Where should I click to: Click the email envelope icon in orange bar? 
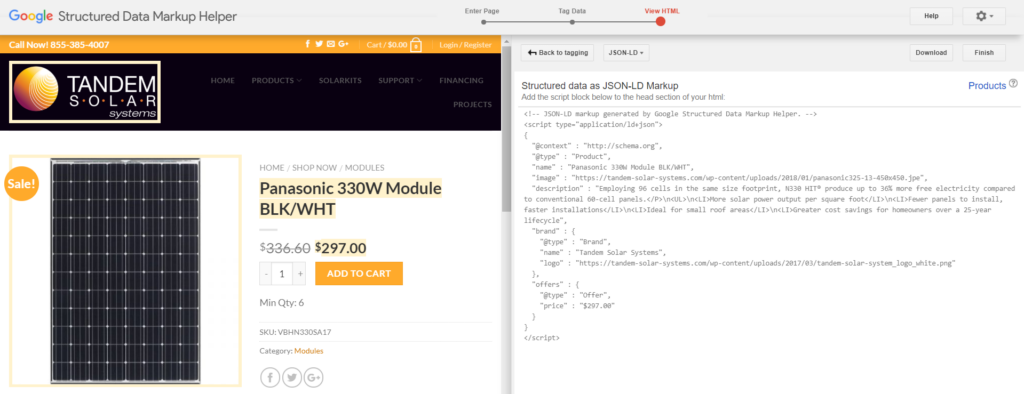tap(330, 44)
